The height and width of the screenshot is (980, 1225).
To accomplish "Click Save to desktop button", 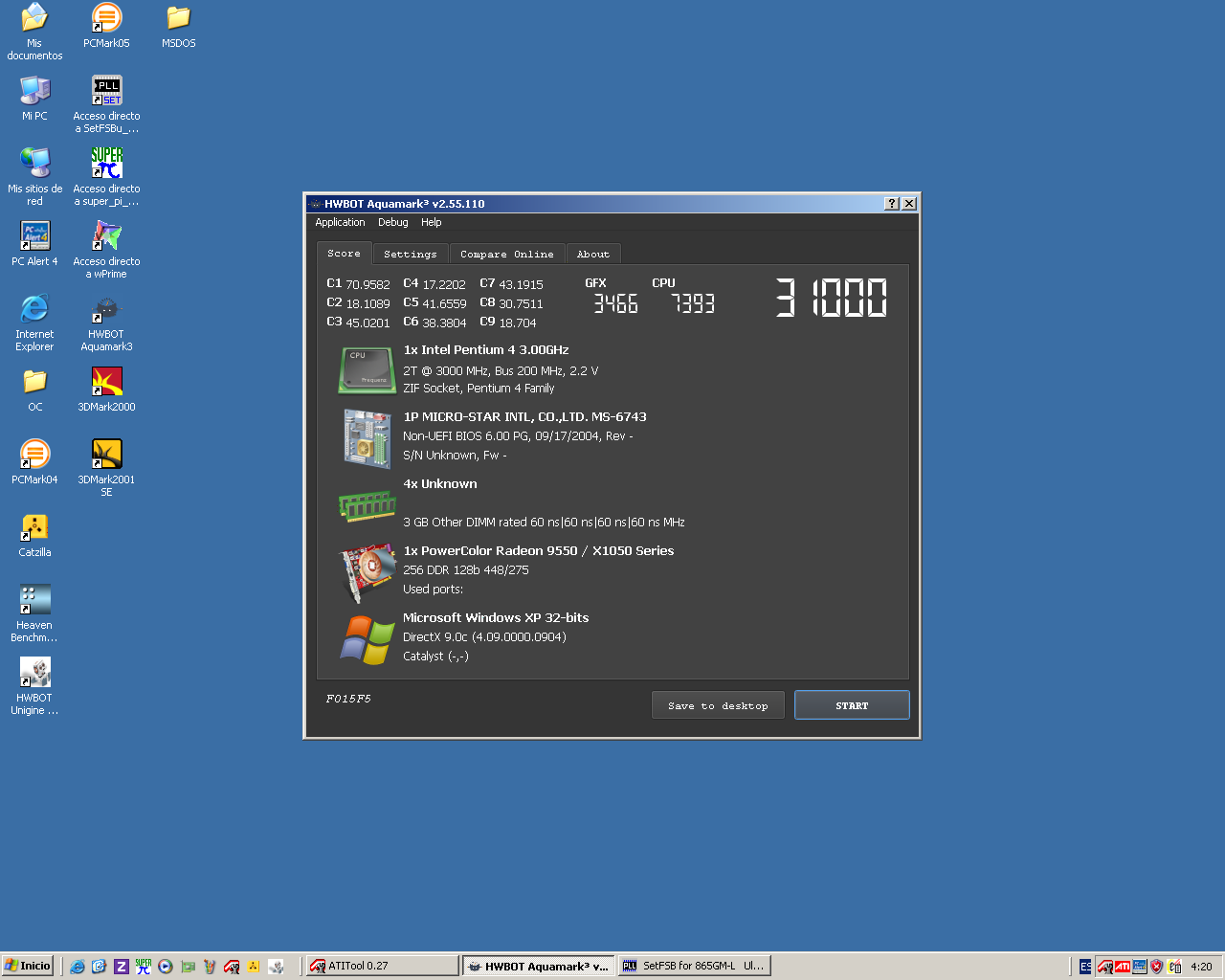I will pos(718,705).
